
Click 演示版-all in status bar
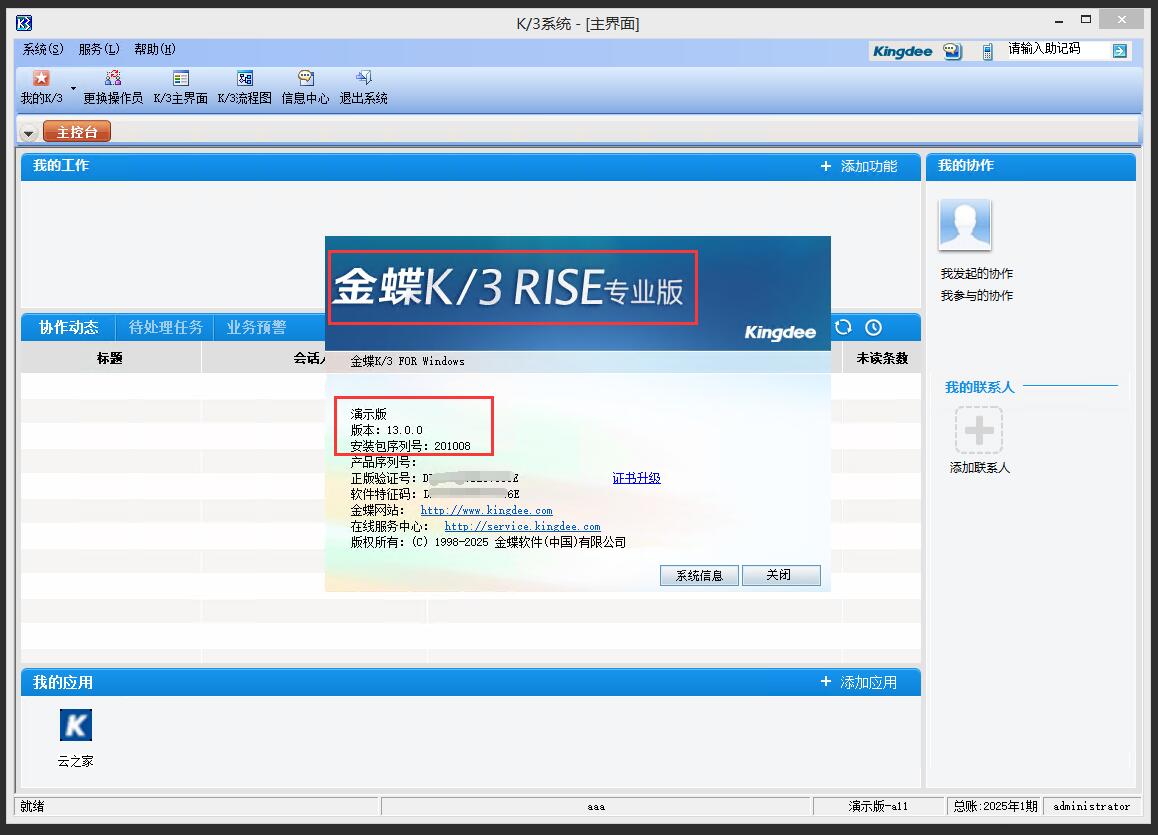pos(878,807)
